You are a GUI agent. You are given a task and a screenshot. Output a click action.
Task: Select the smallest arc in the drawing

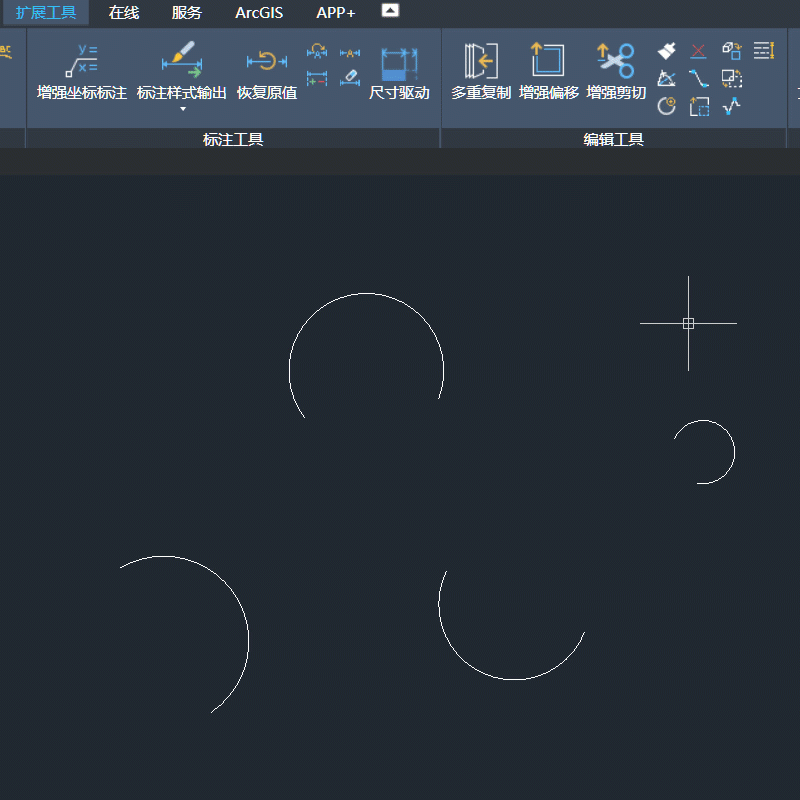734,450
